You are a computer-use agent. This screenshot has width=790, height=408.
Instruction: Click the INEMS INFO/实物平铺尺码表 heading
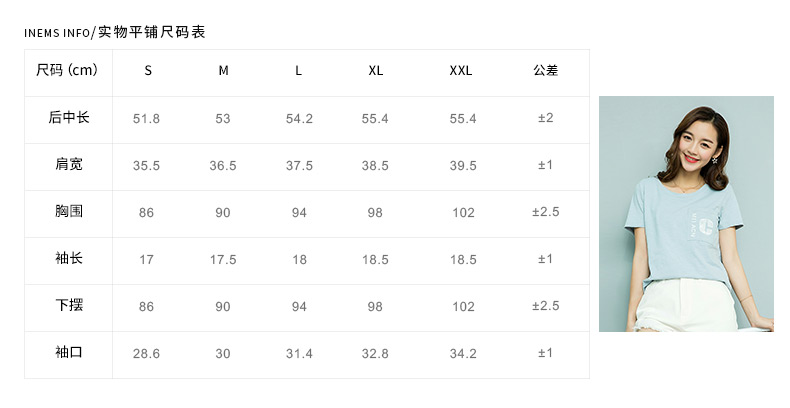pos(115,33)
